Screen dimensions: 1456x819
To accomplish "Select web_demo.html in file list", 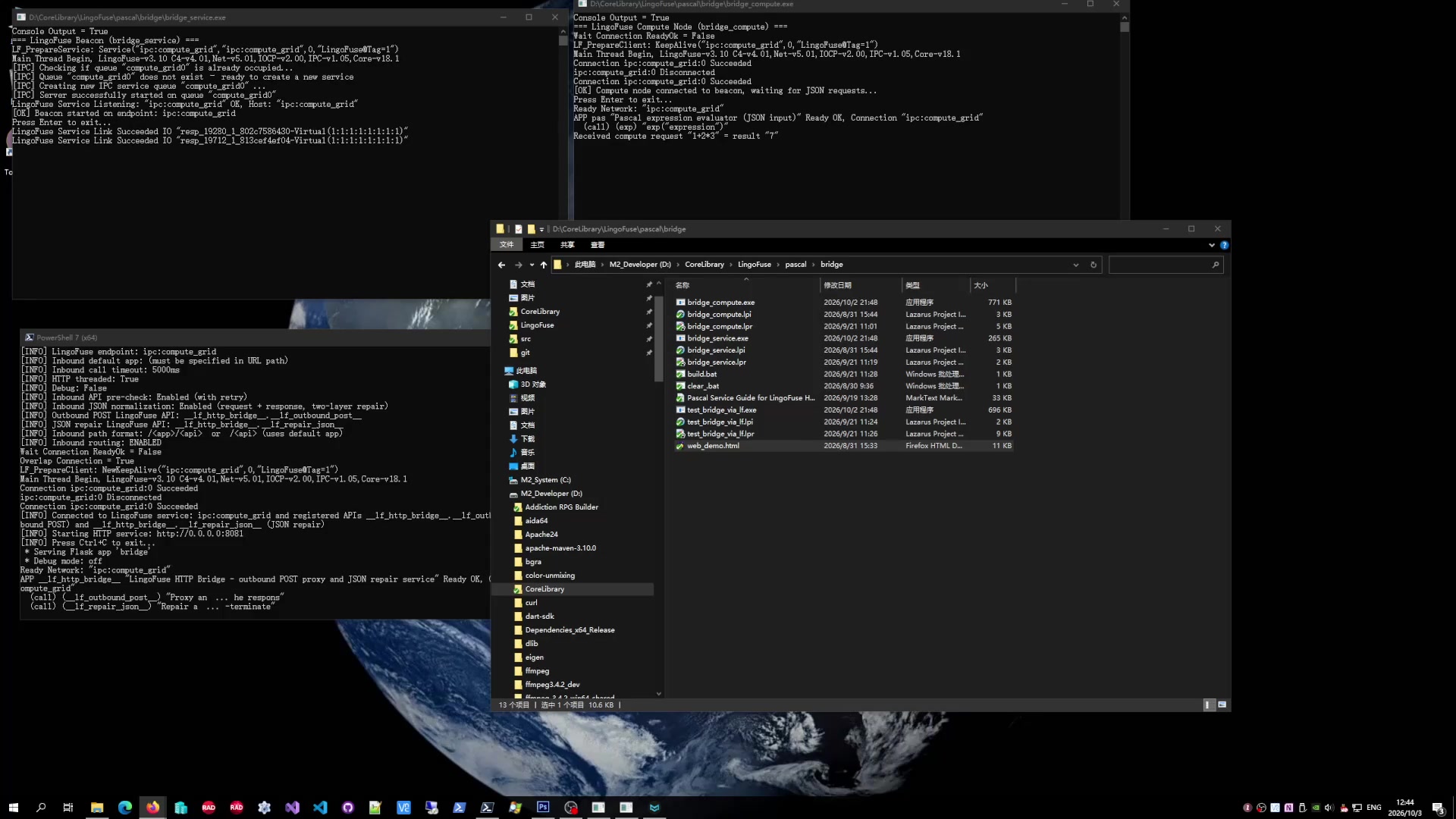I will click(x=713, y=446).
